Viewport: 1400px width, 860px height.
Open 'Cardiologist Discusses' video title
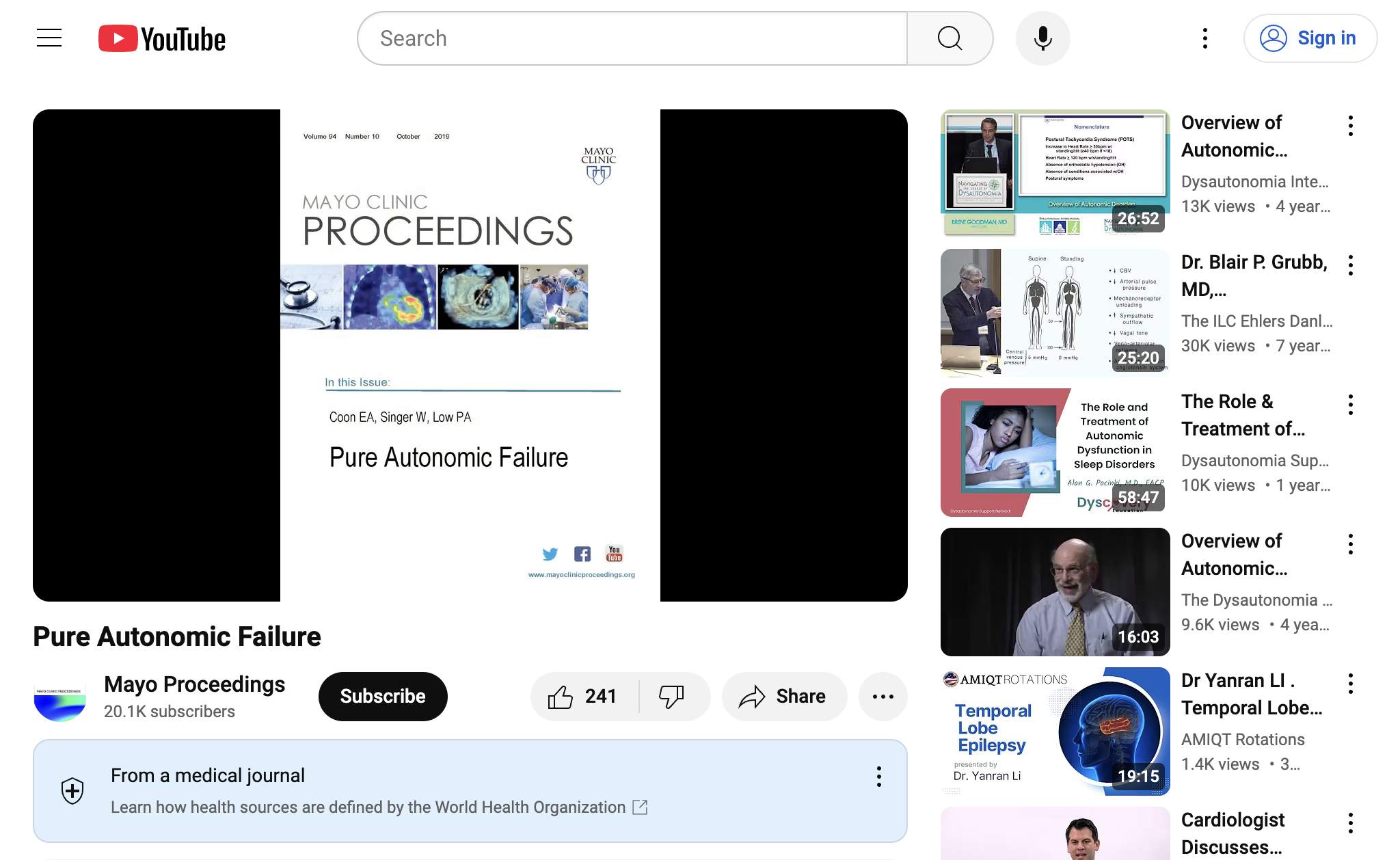pos(1233,833)
